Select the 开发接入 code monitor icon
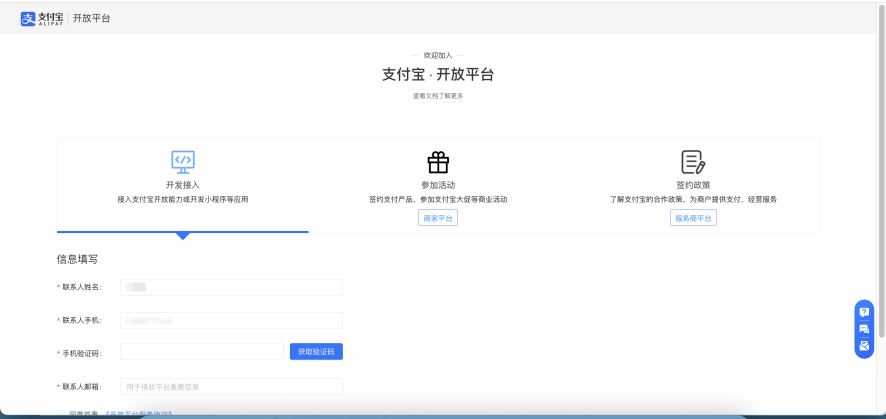886x419 pixels. coord(183,162)
